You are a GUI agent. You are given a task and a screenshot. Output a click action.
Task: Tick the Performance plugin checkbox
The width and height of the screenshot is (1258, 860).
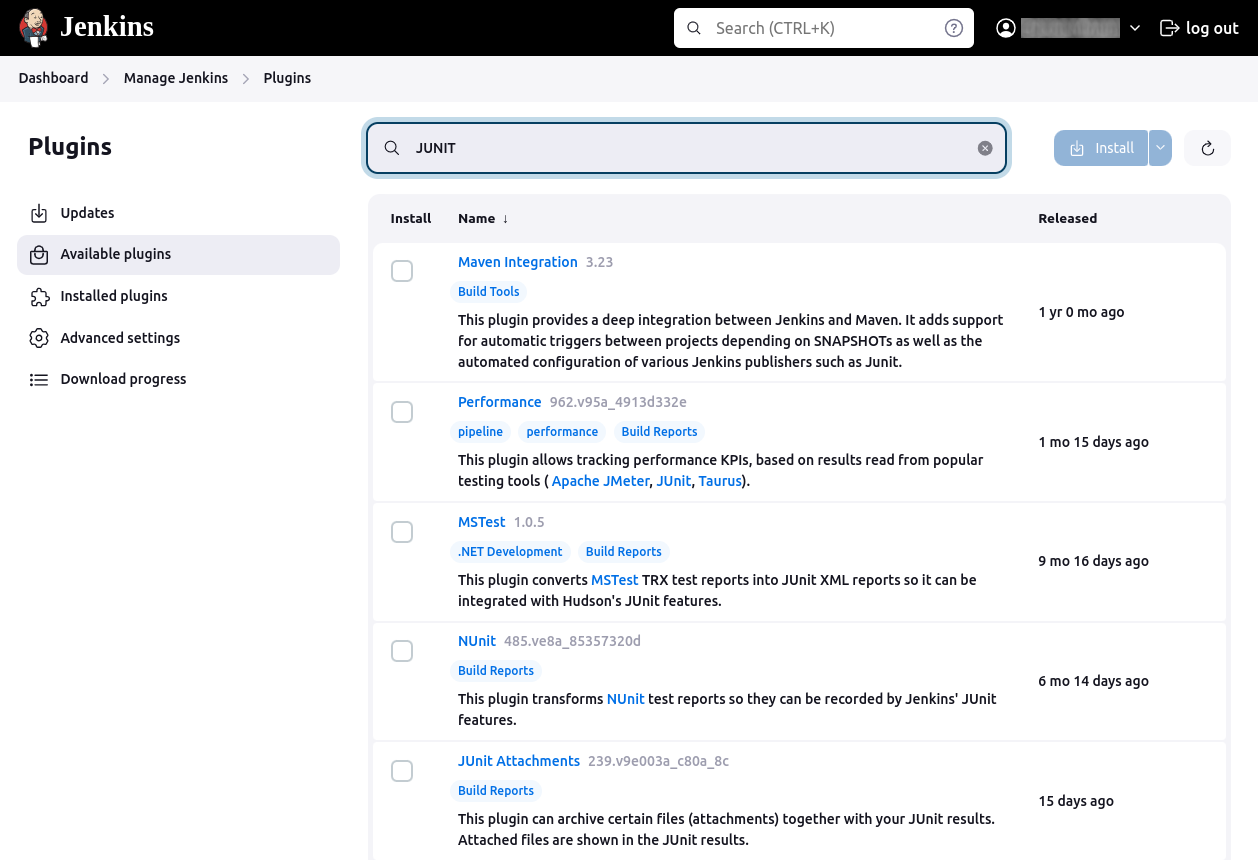(x=402, y=412)
